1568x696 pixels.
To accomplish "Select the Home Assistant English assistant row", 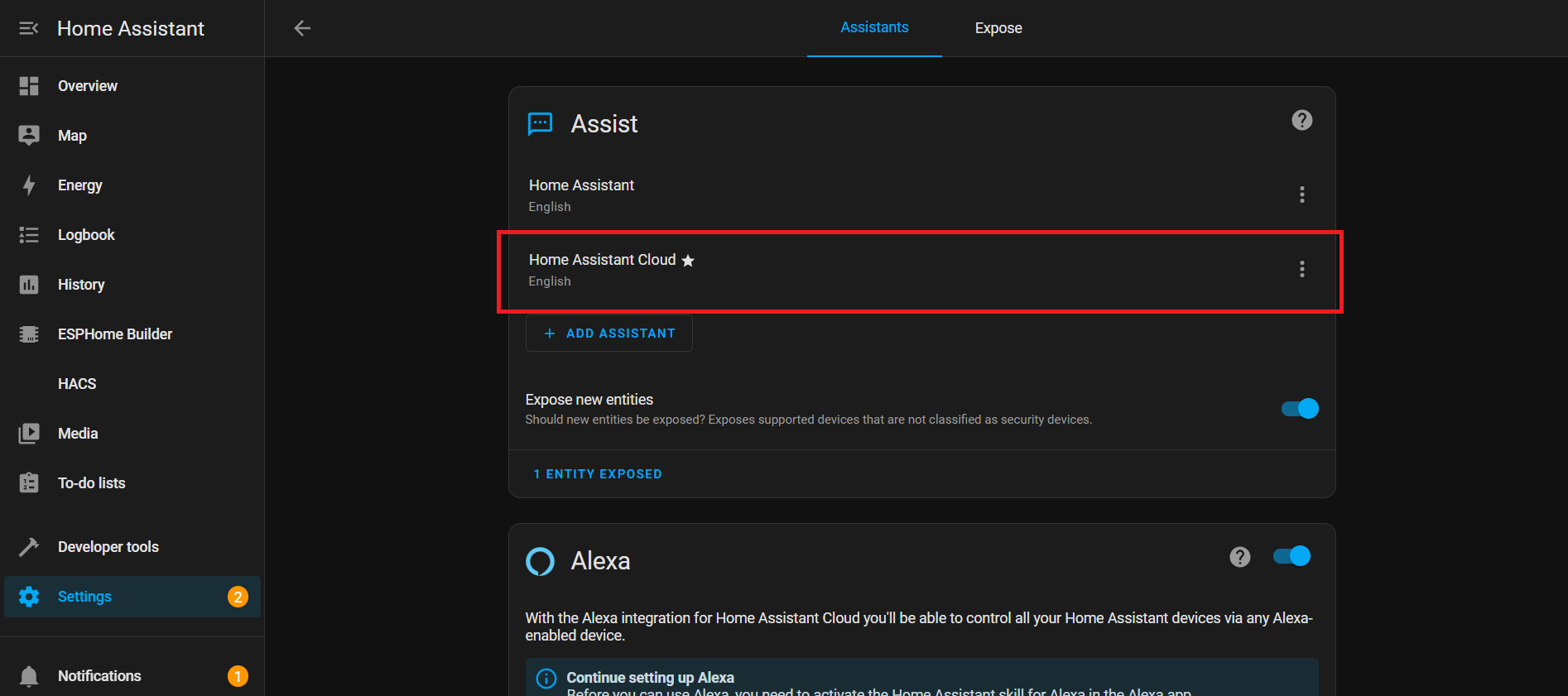I will tap(922, 195).
